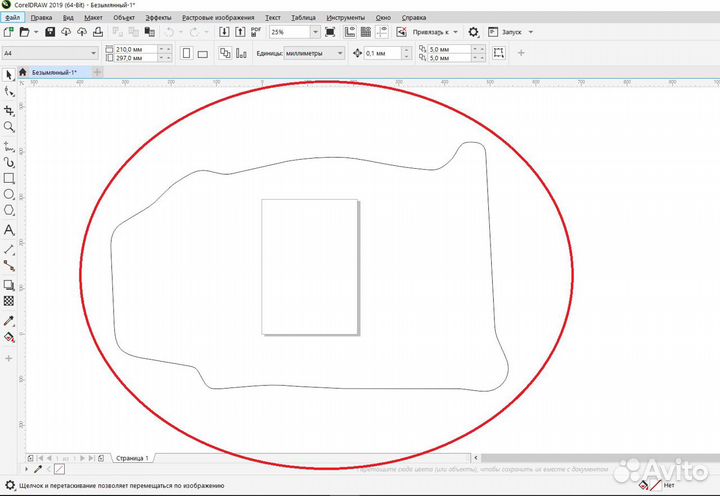This screenshot has height=496, width=720.
Task: Select the Color Eyedropper tool
Action: [x=9, y=321]
